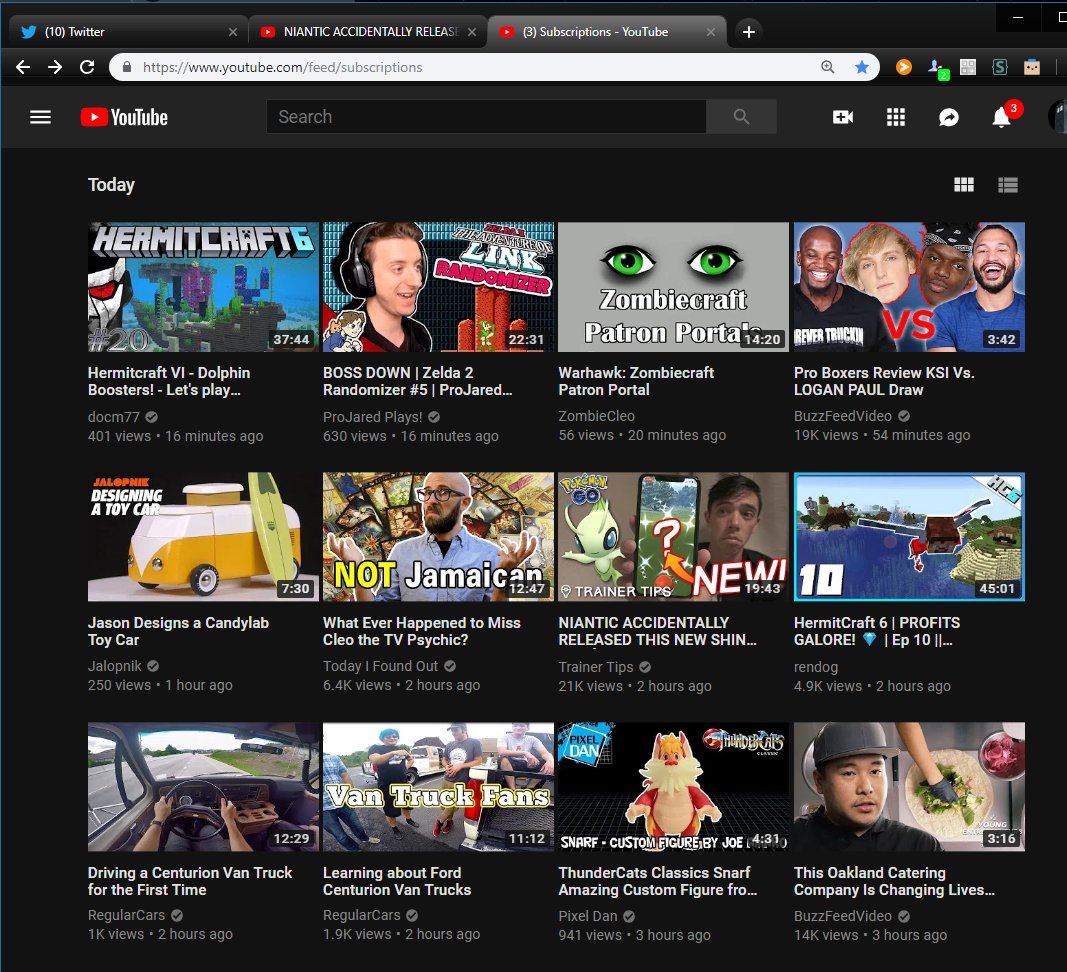Open the create video camera icon
This screenshot has height=972, width=1067.
coord(842,117)
